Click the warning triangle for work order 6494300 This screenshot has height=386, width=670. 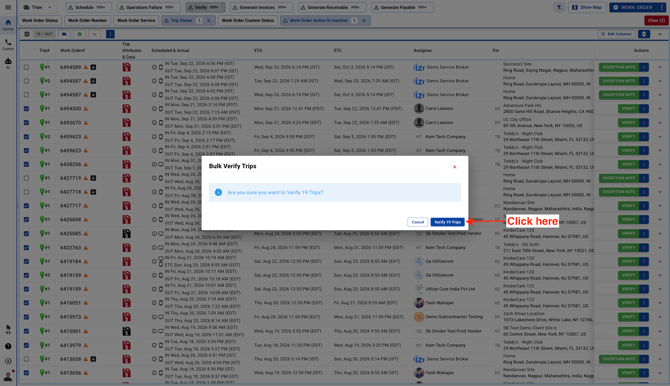[85, 109]
